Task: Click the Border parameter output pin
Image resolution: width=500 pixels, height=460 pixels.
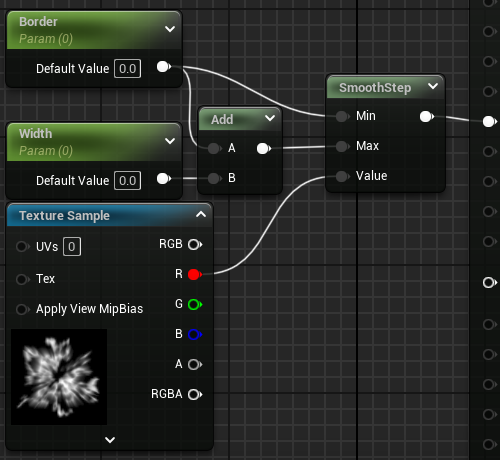Action: 164,67
